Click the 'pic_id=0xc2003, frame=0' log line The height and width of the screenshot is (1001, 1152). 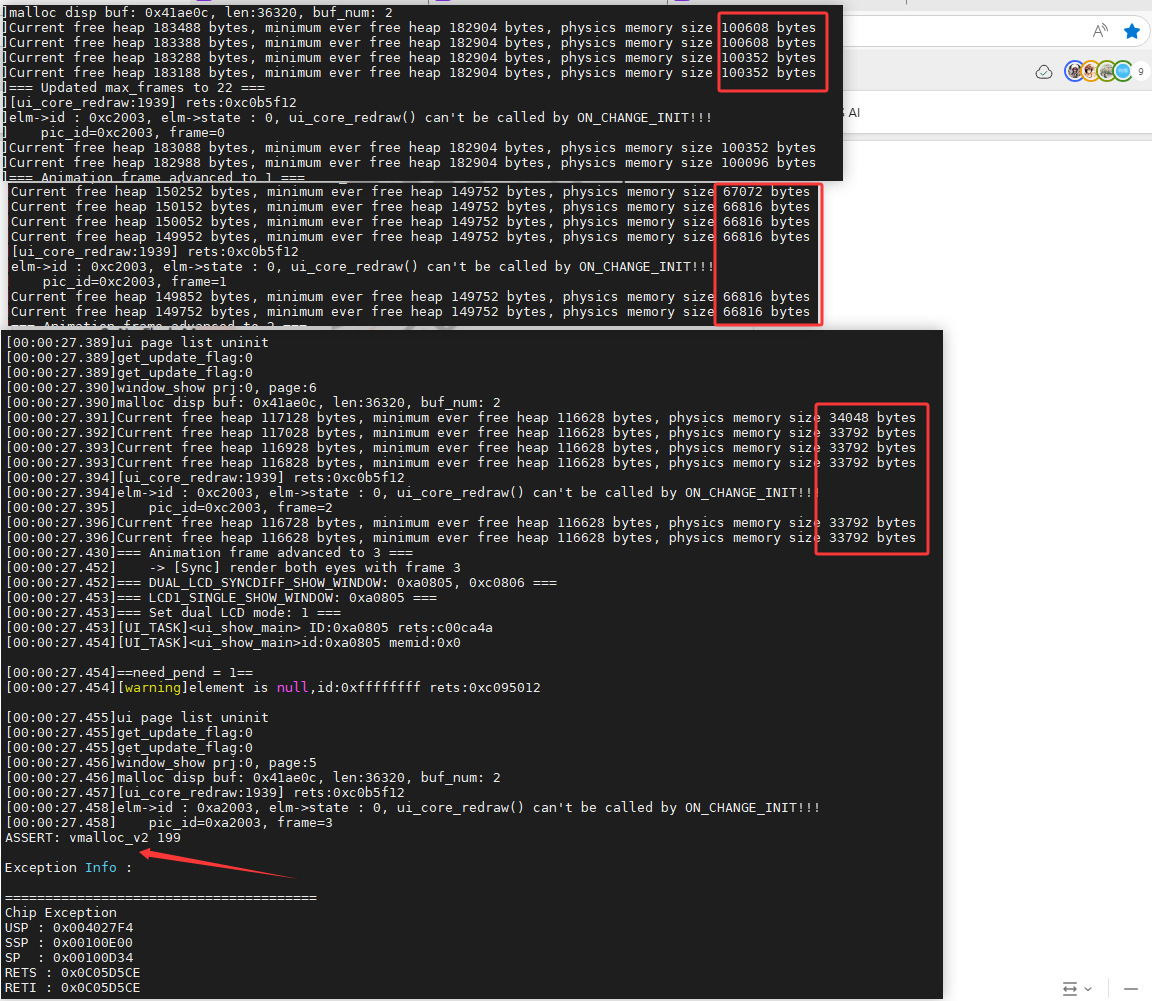click(x=115, y=133)
